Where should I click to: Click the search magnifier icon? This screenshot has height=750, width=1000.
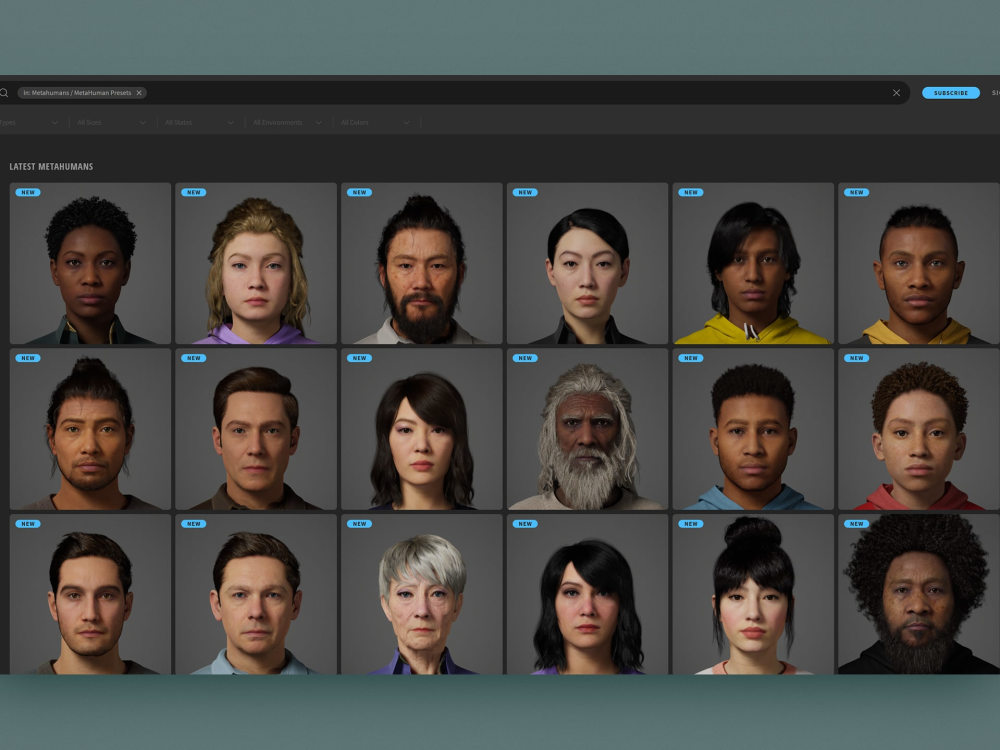[x=4, y=93]
